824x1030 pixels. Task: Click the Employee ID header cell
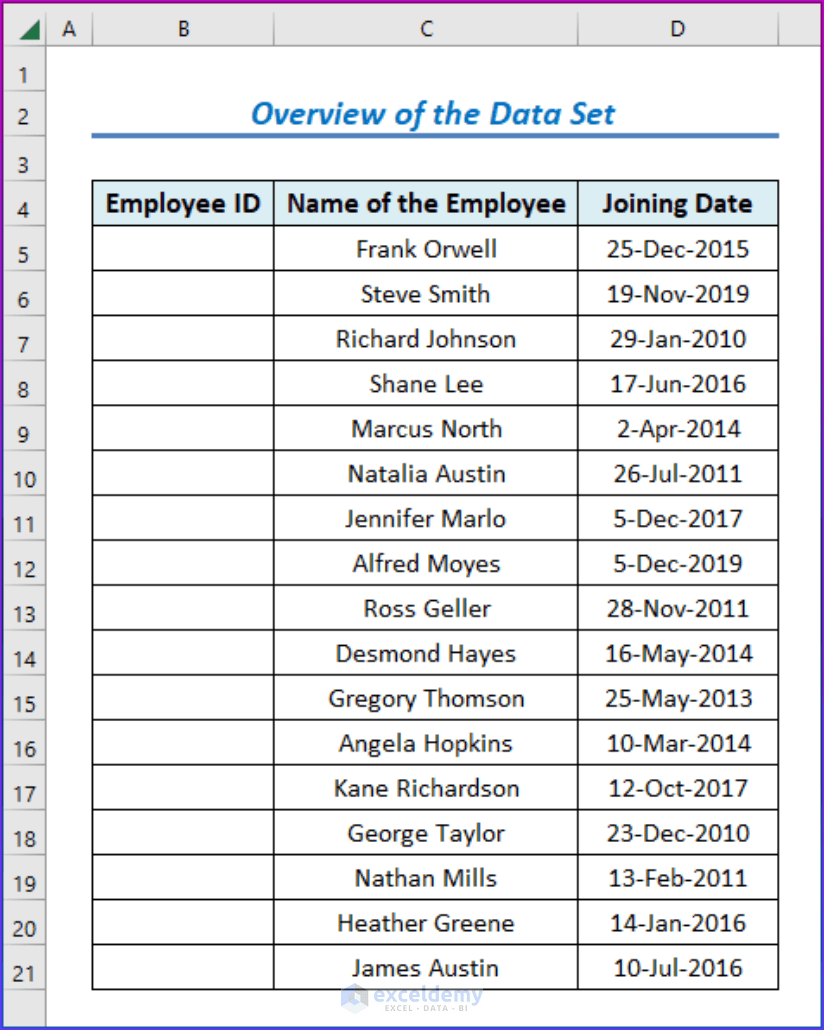(183, 203)
